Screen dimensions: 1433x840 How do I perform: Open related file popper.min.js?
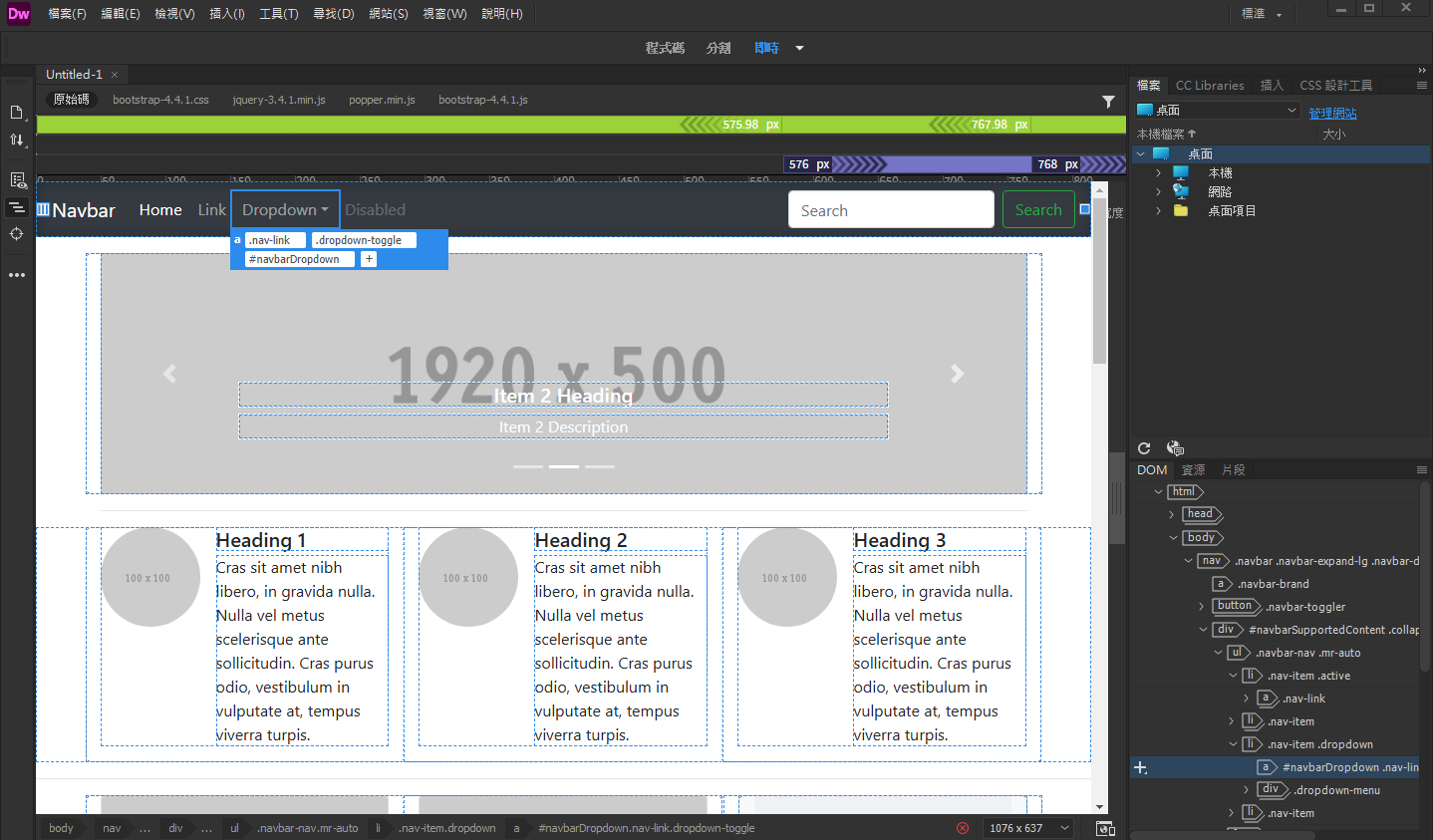[382, 100]
